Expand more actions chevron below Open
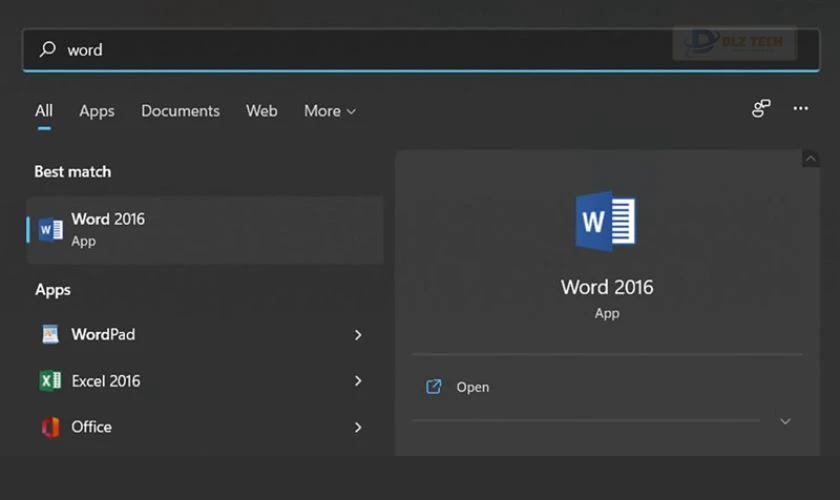The width and height of the screenshot is (840, 500). 785,421
